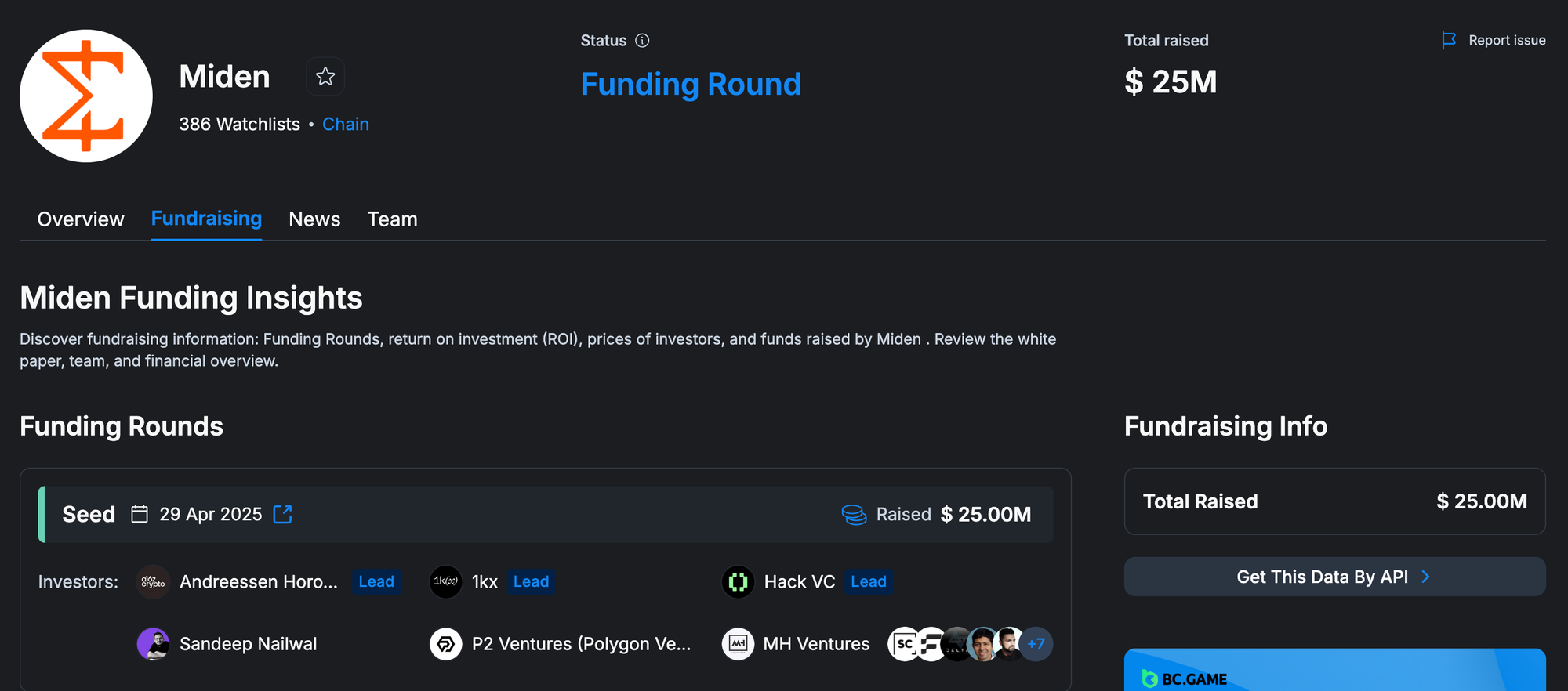Screen dimensions: 1568x691
Task: Click the BC.GAME advertisement banner
Action: 1334,671
